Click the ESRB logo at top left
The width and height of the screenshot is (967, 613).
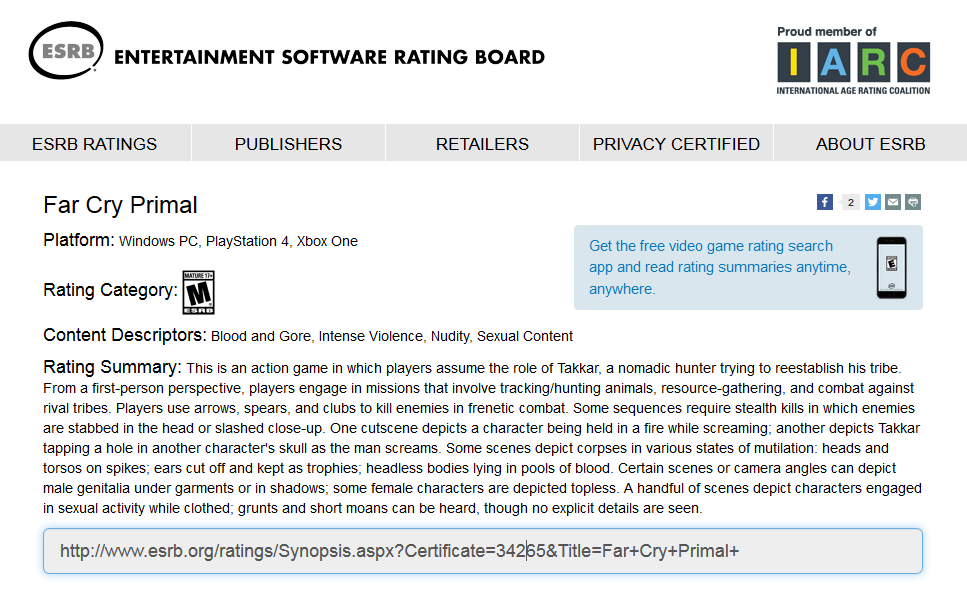pyautogui.click(x=65, y=50)
